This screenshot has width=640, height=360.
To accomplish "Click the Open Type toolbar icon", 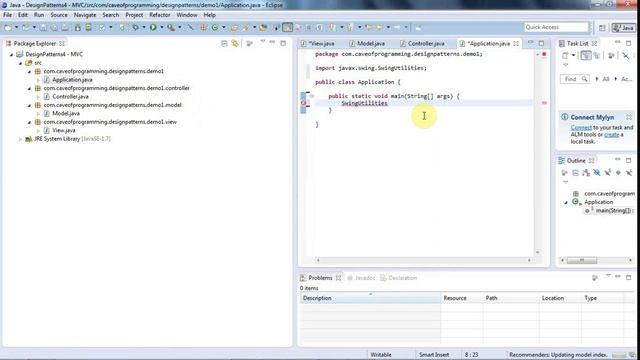I will 234,27.
